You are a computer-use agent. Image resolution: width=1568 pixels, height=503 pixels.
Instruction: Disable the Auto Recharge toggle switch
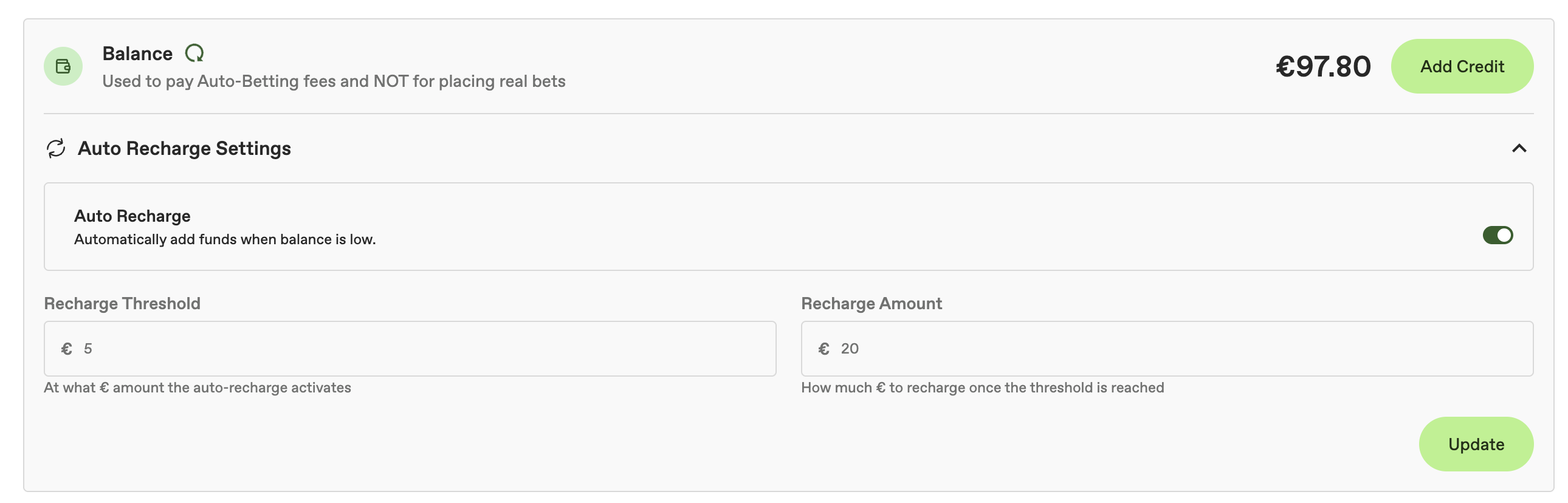[x=1497, y=235]
